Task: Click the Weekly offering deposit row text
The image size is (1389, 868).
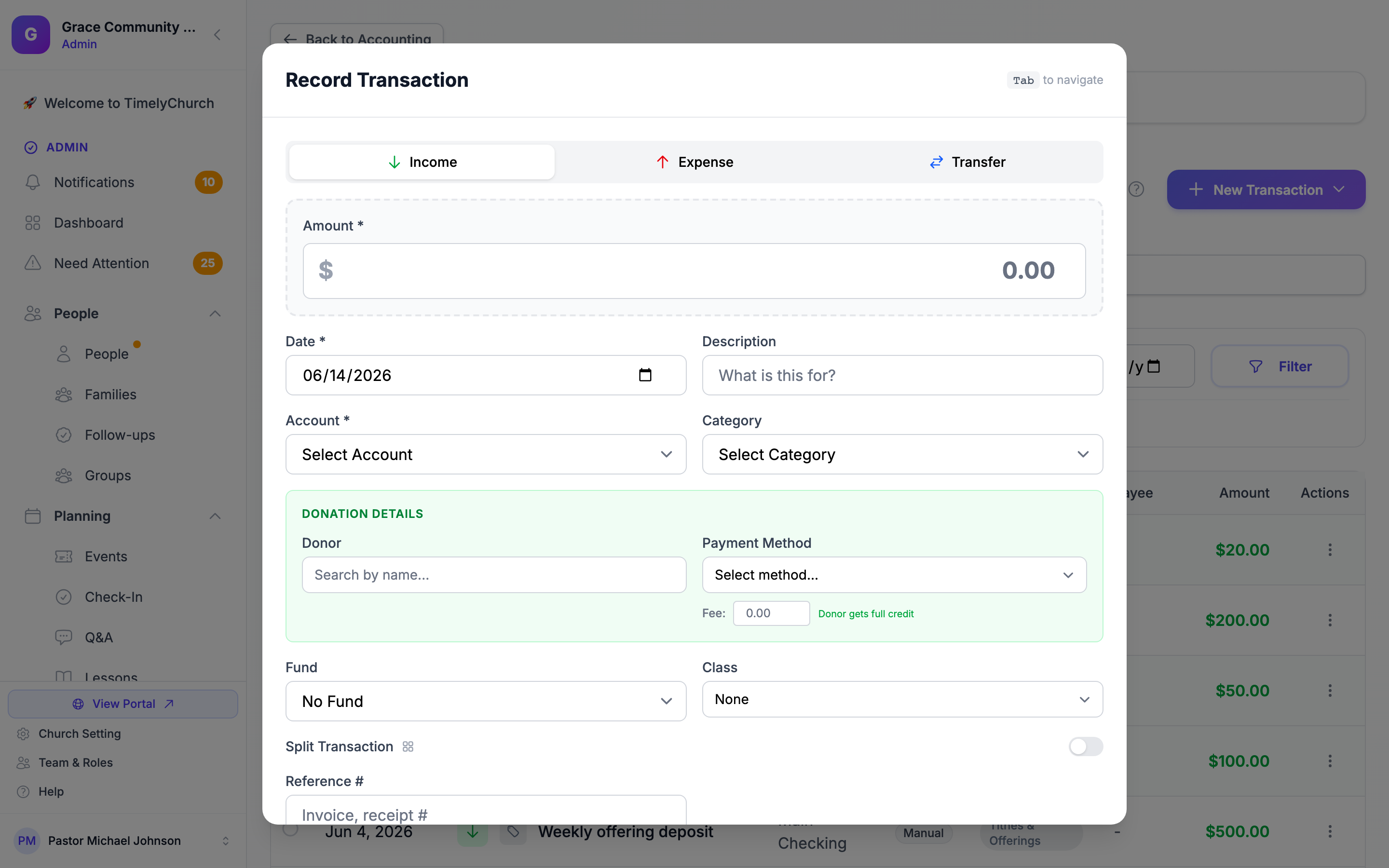Action: point(626,831)
